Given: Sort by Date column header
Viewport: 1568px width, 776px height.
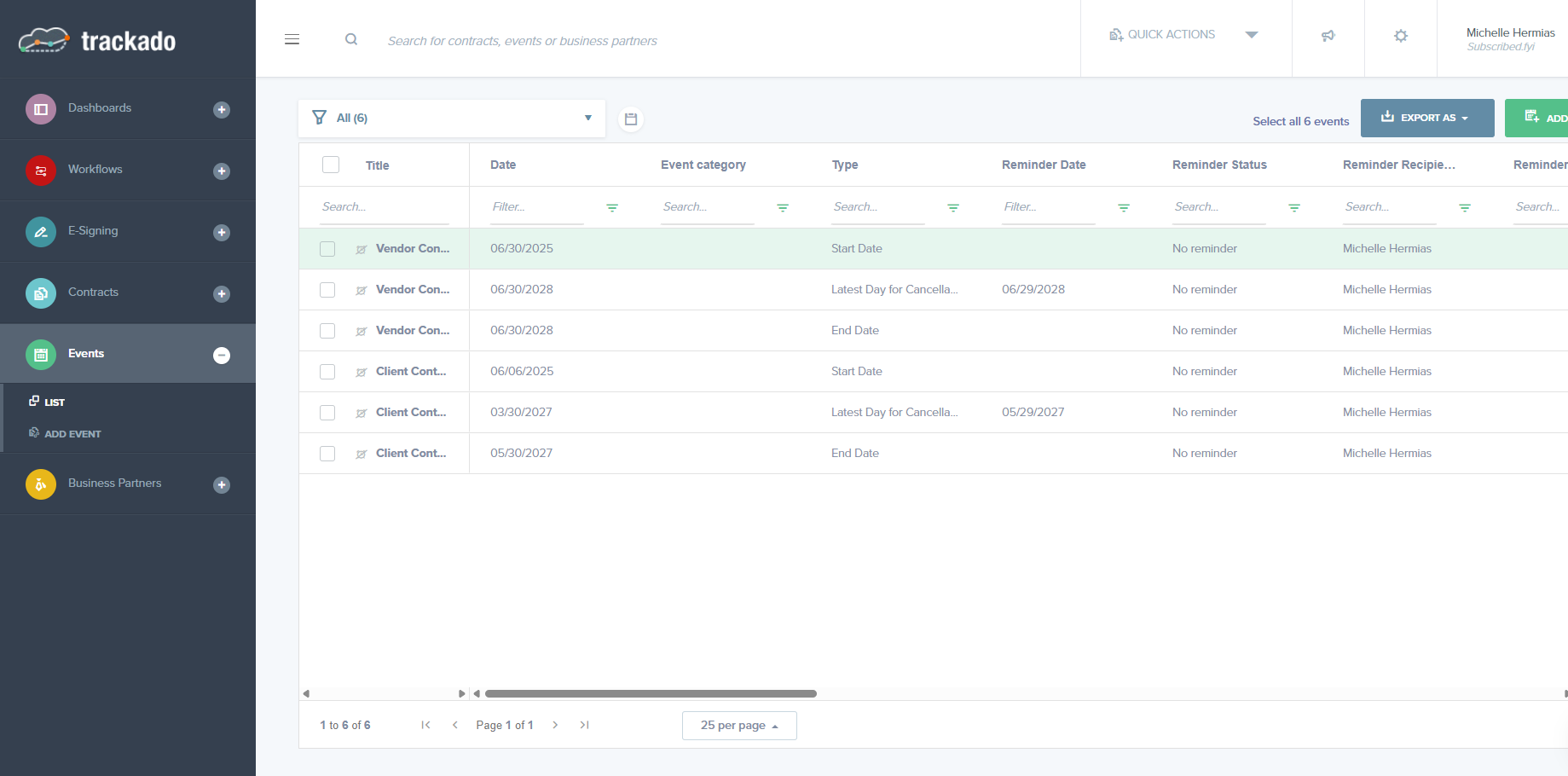Looking at the screenshot, I should [503, 165].
